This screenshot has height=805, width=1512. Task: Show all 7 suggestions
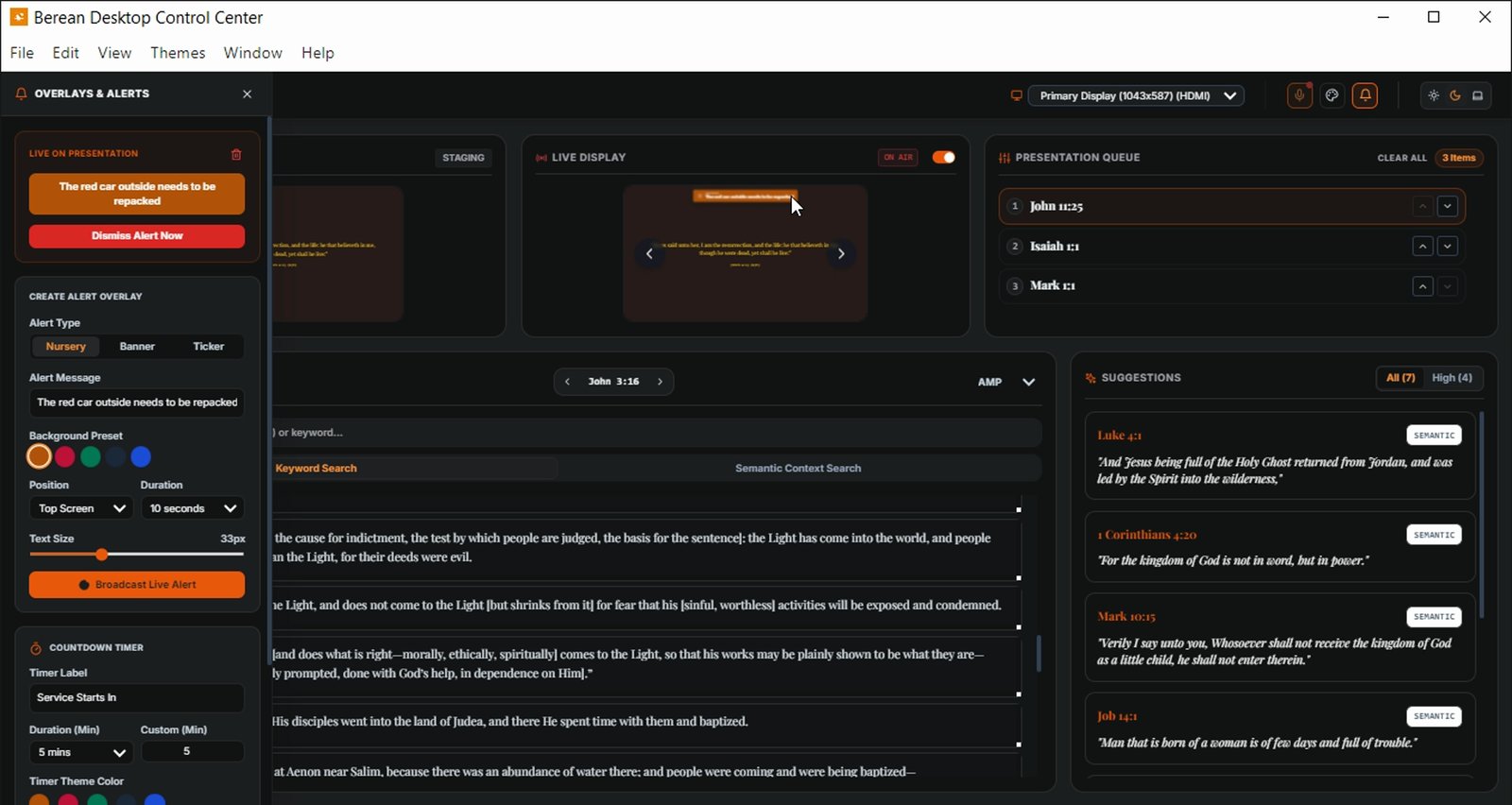click(1400, 378)
